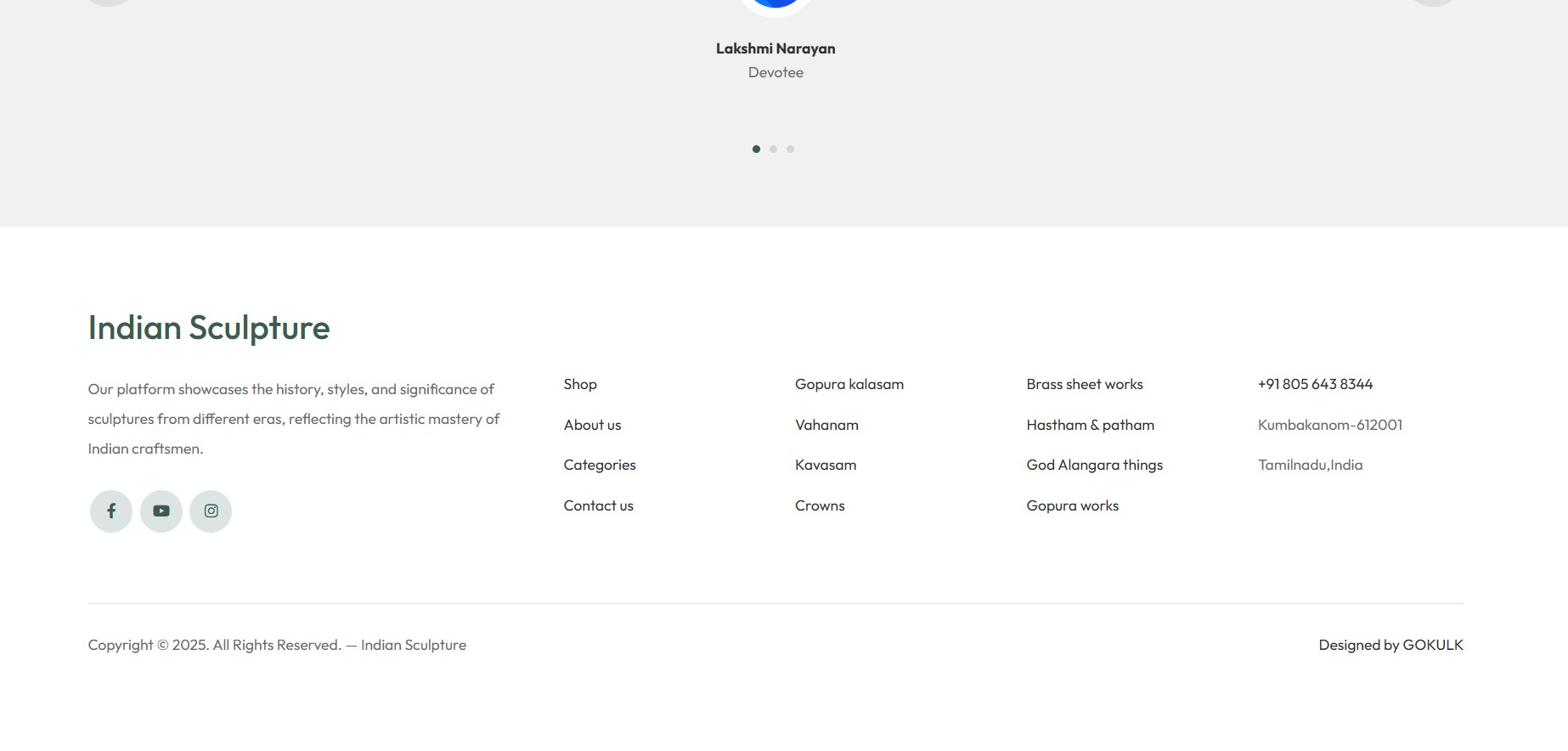This screenshot has height=751, width=1568.
Task: Open the Kavasam category link
Action: (826, 465)
